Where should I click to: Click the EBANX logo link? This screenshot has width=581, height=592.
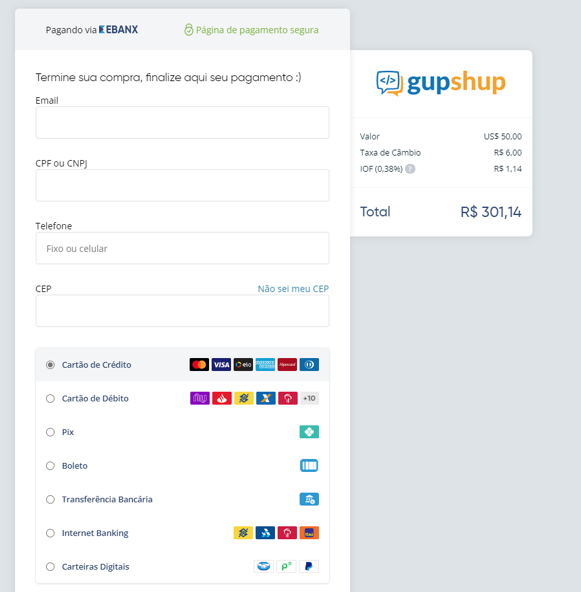(118, 29)
